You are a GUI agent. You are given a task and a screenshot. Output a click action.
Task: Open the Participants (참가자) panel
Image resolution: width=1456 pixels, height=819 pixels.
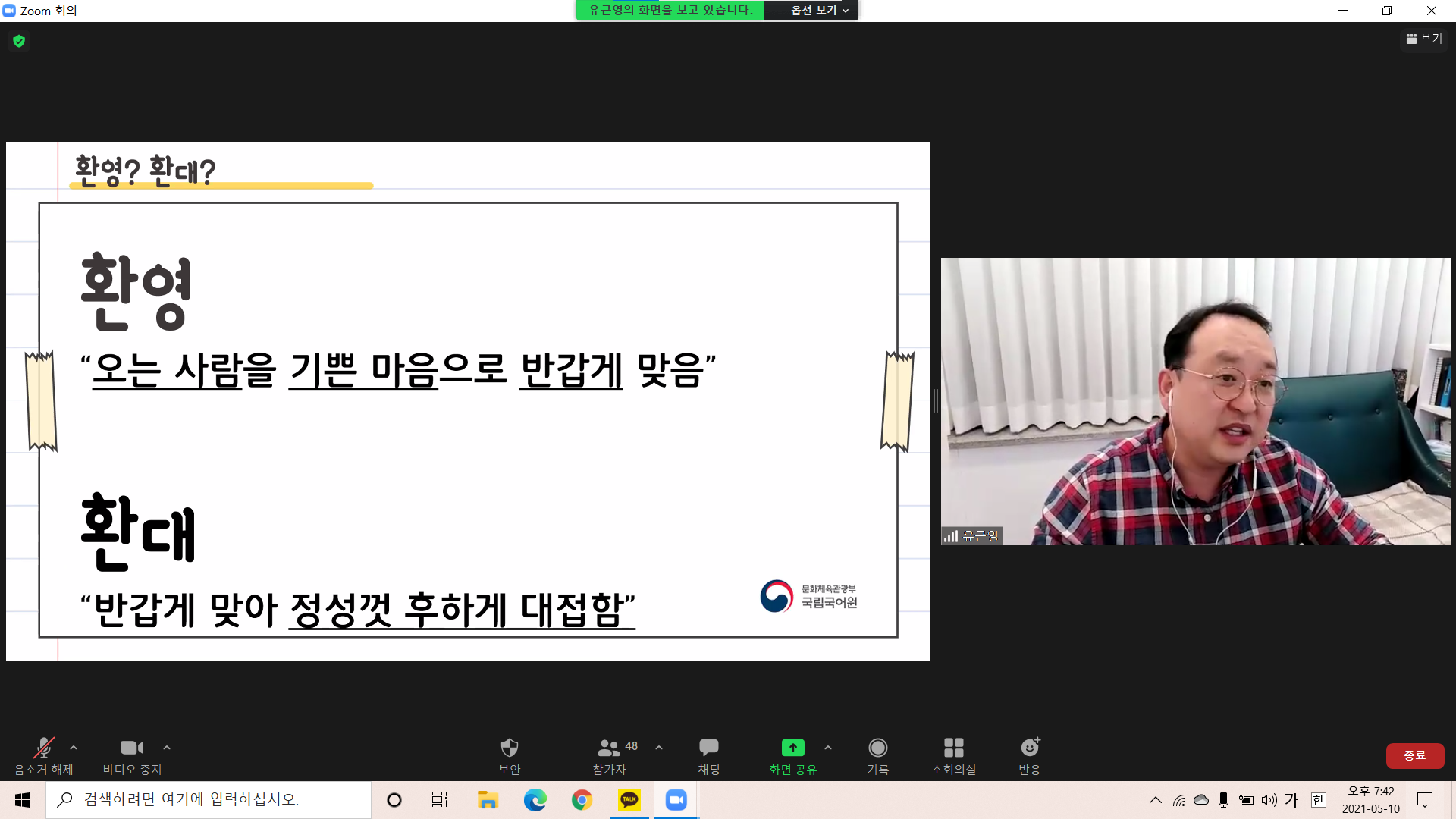pos(609,748)
